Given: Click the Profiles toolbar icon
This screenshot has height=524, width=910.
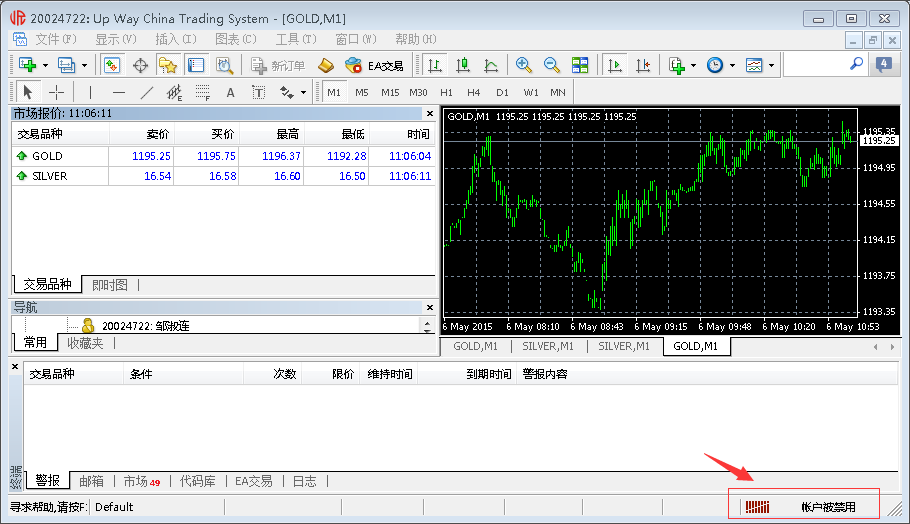Looking at the screenshot, I should click(66, 64).
